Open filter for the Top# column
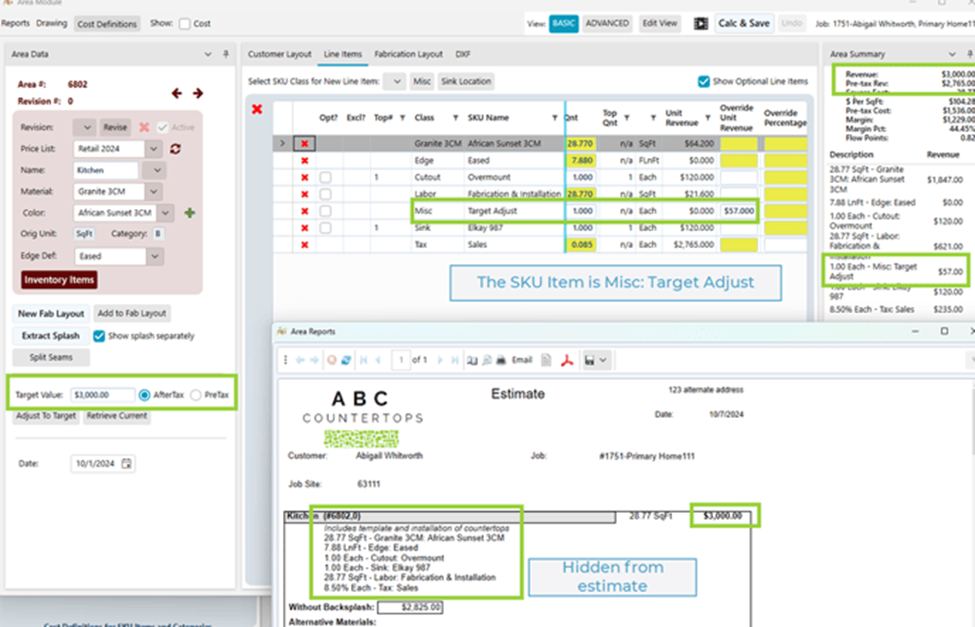975x627 pixels. (402, 118)
